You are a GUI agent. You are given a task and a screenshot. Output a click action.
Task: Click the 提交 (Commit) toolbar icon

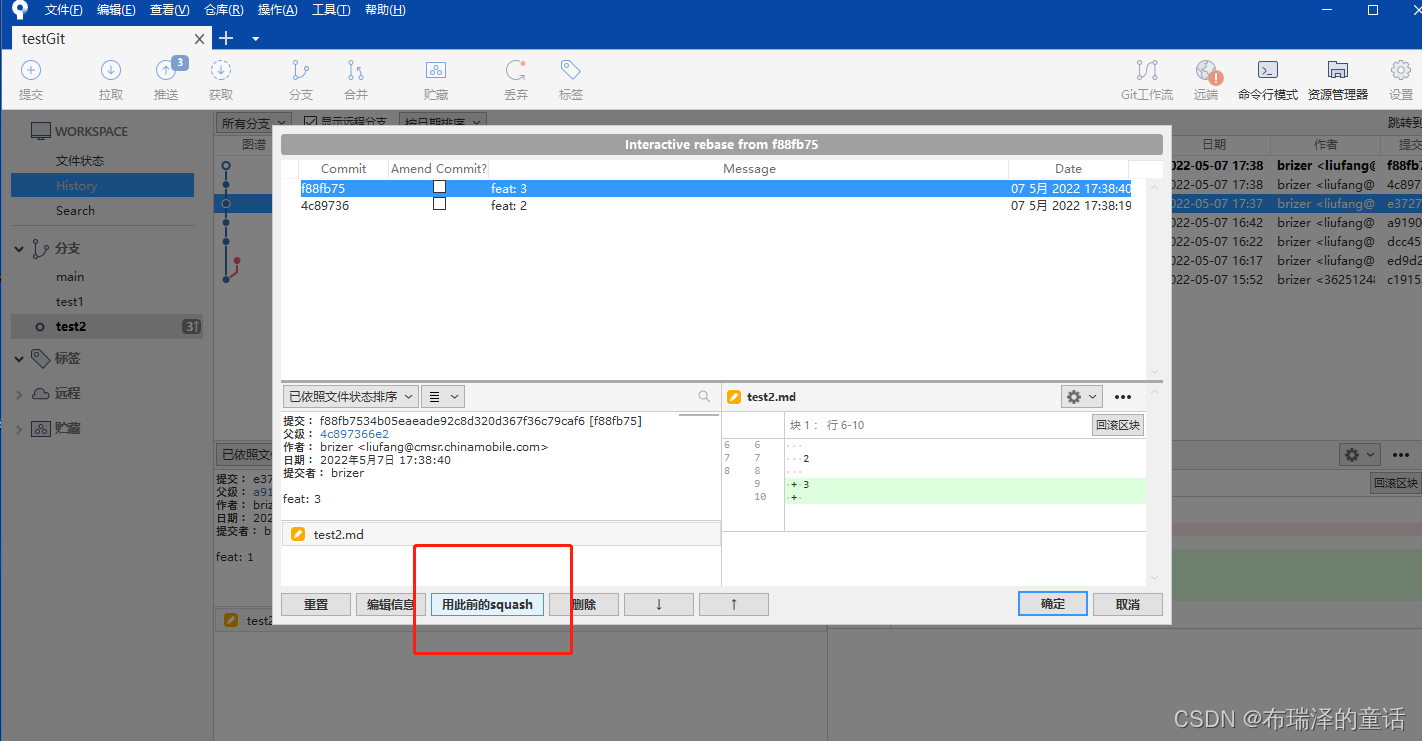31,80
